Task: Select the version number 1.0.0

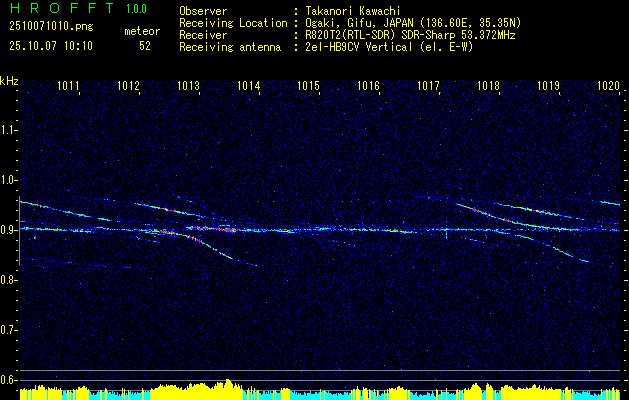Action: tap(136, 8)
